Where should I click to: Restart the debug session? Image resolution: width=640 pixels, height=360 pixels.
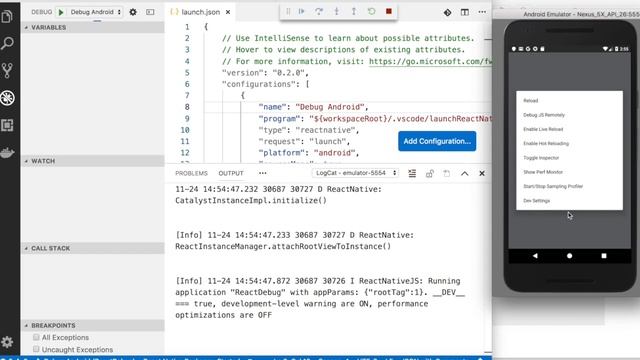click(371, 11)
